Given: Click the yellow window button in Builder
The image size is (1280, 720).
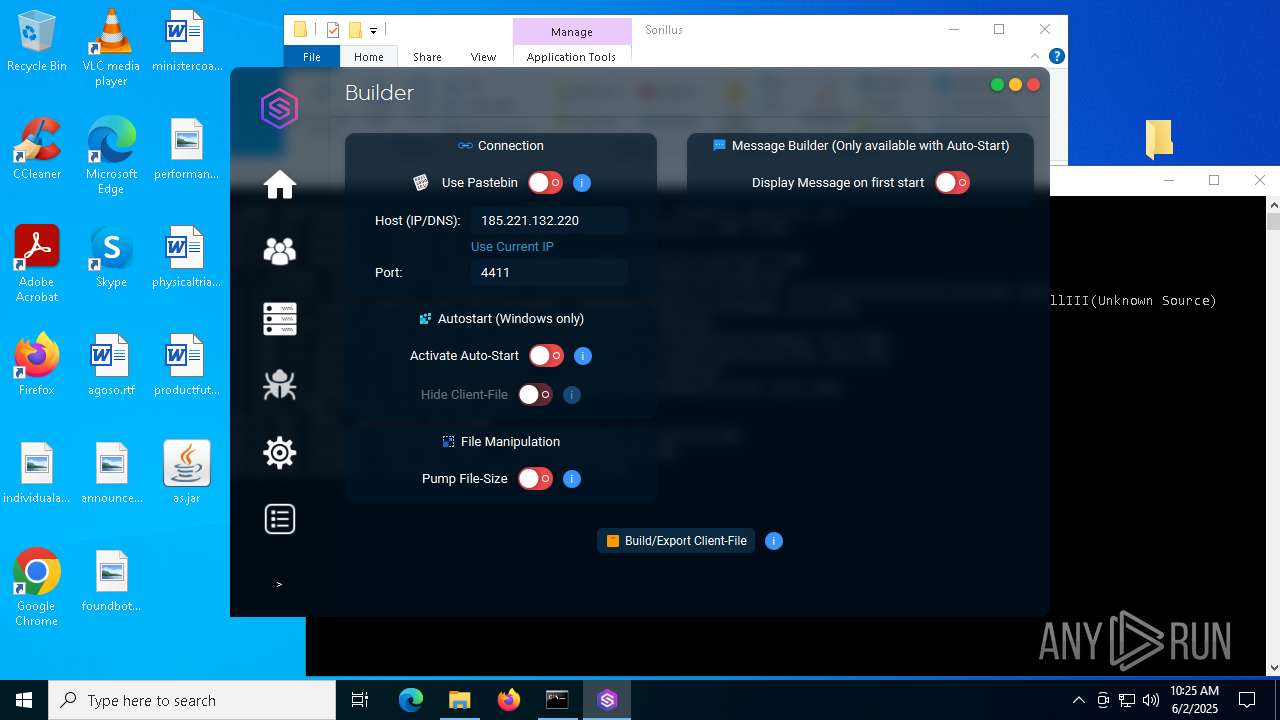Looking at the screenshot, I should point(1015,85).
